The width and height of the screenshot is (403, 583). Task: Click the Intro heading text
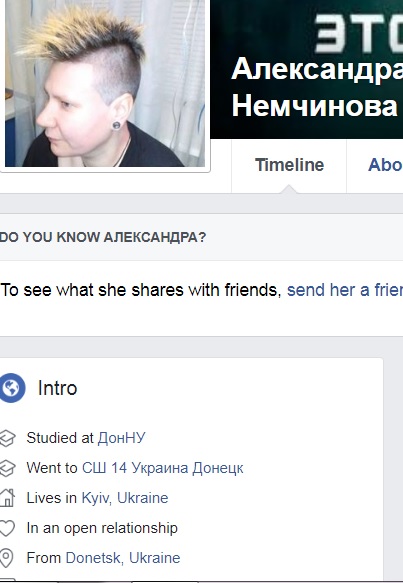point(58,388)
